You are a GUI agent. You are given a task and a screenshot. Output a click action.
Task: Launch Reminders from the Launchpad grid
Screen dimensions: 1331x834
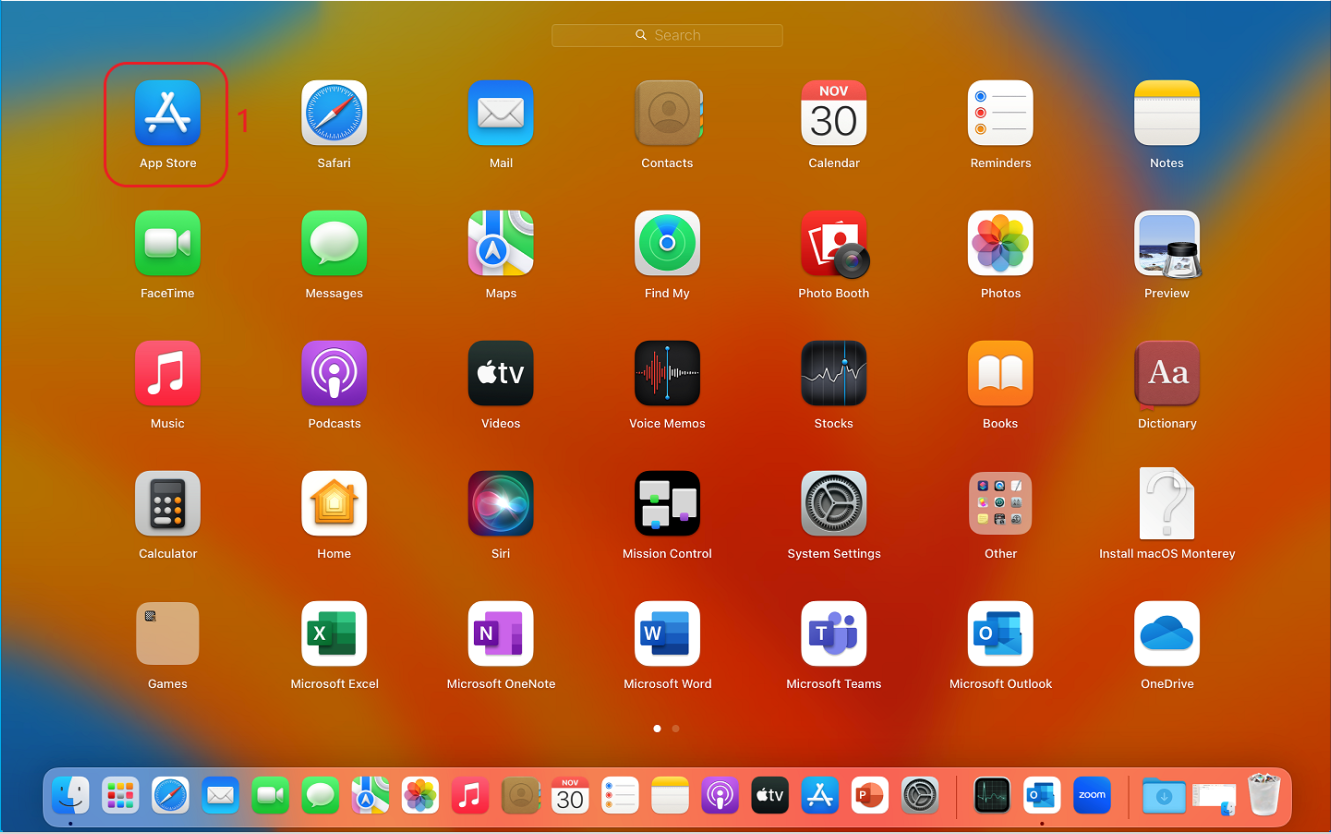click(1000, 113)
